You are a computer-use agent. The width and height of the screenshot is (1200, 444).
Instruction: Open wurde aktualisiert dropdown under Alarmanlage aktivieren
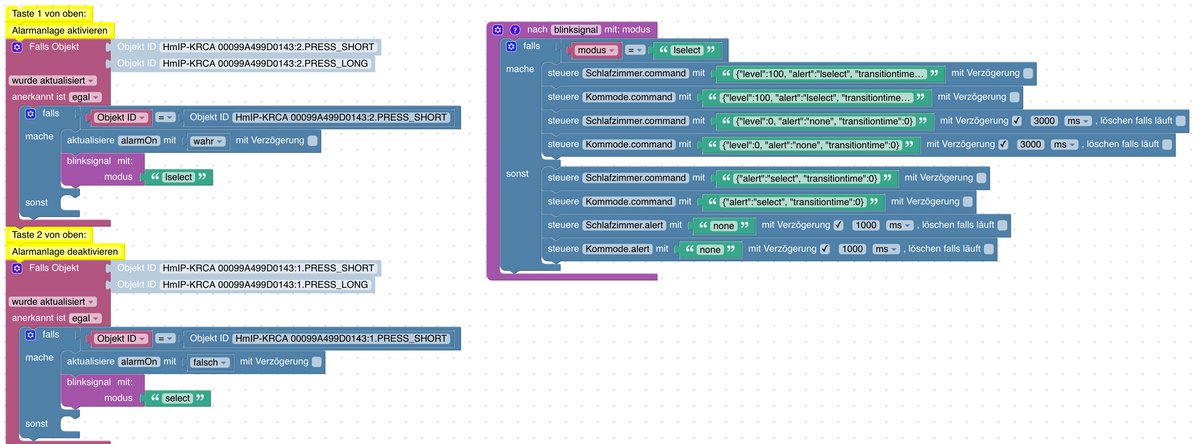[54, 80]
